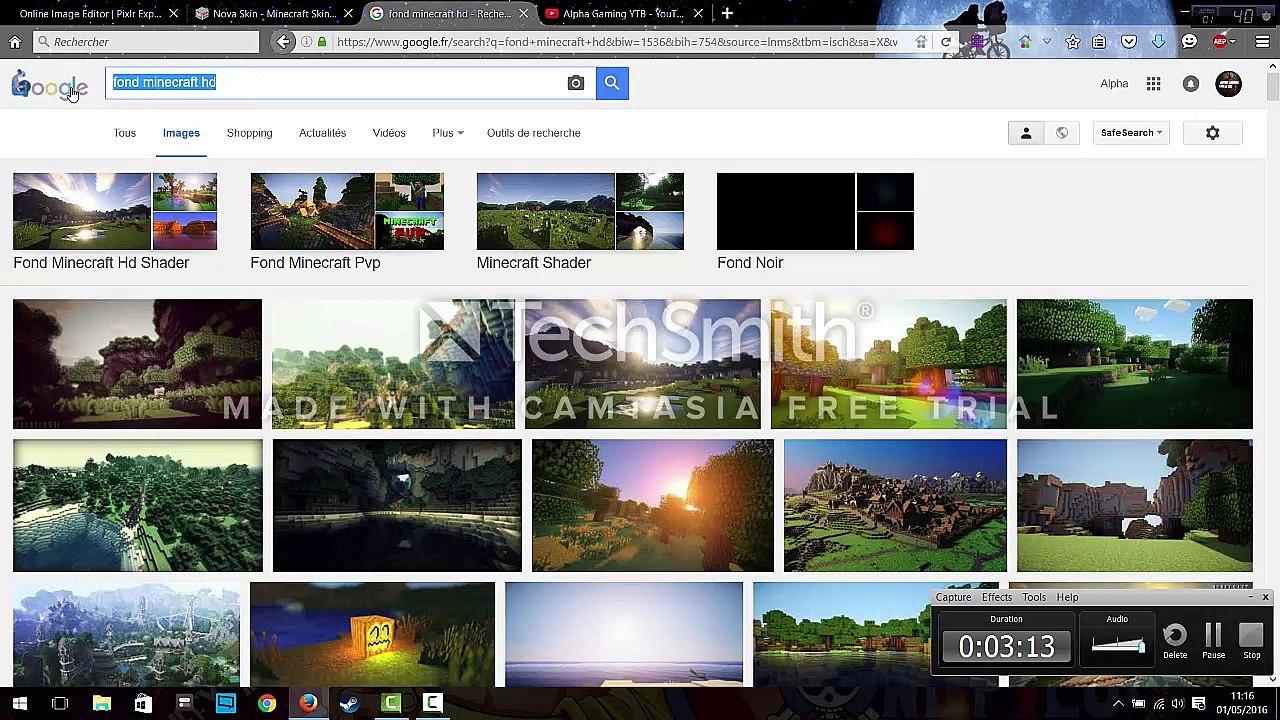Adjust the Camtasia Audio level slider
Viewport: 1280px width, 720px height.
(x=1118, y=646)
